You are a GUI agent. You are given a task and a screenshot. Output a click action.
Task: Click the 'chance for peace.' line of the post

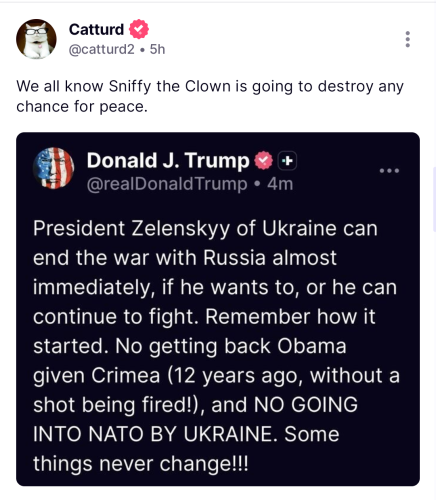[x=82, y=107]
